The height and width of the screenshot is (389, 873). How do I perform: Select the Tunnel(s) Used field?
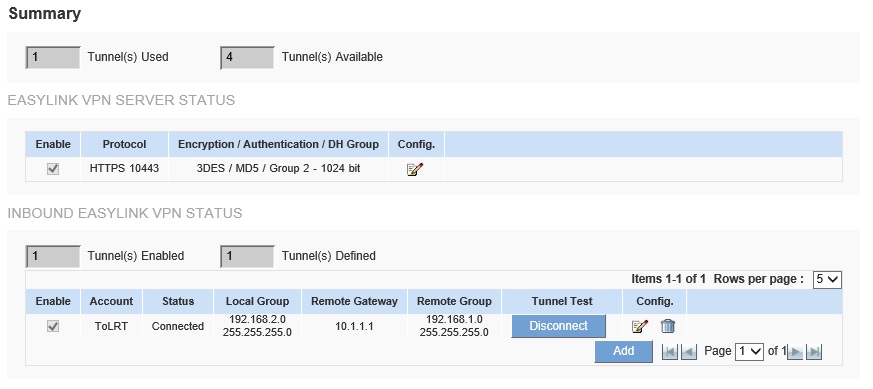53,57
